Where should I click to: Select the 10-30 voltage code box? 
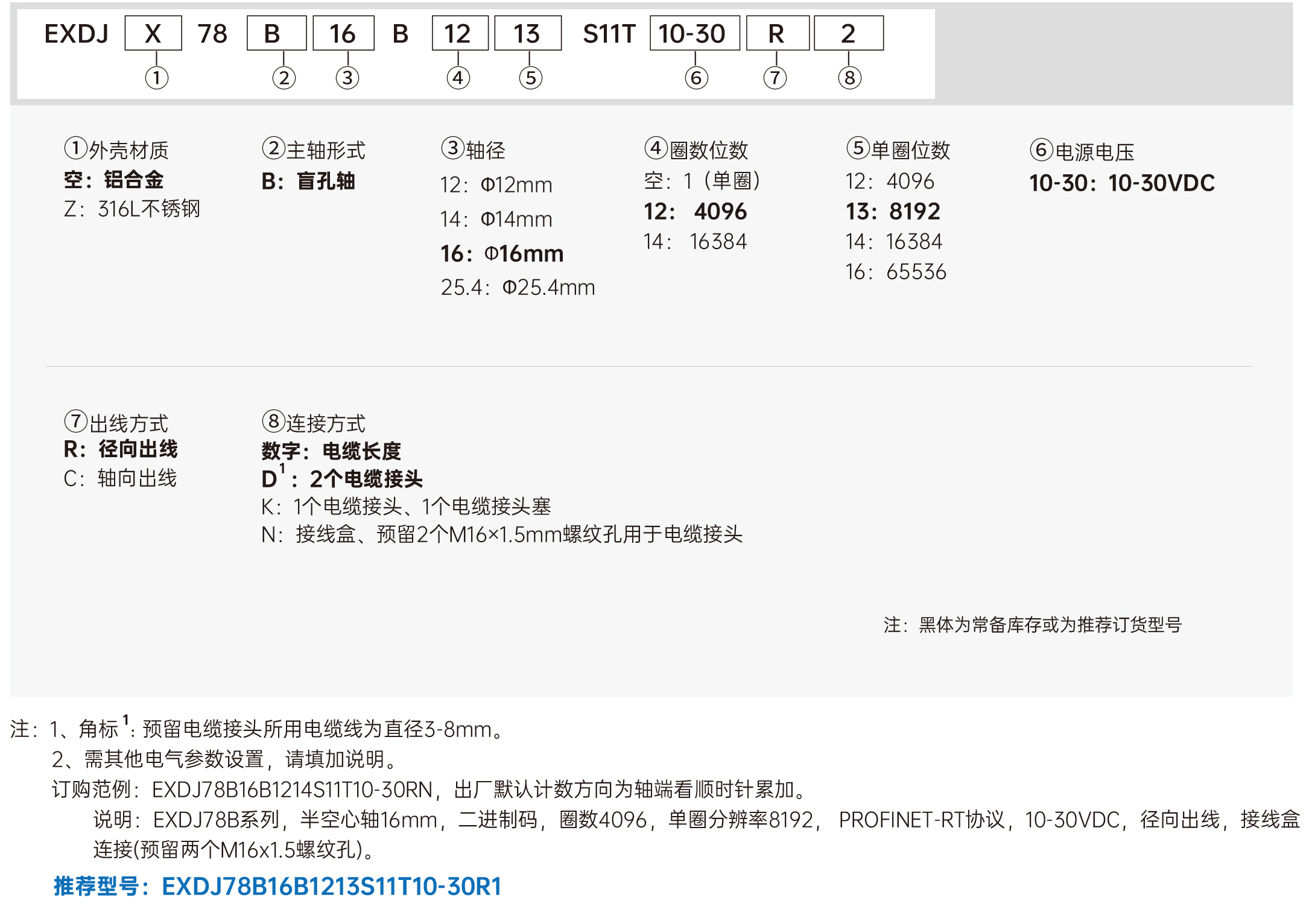pos(694,34)
